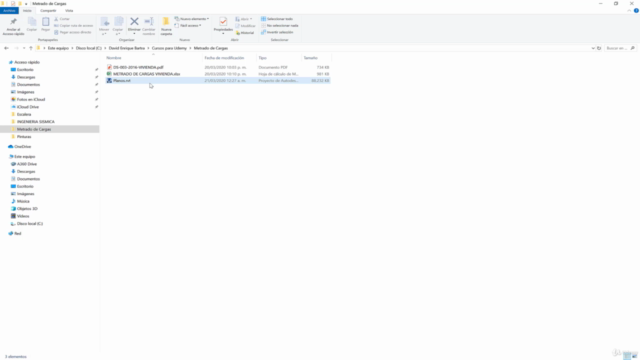Click the help question mark icon
640x360 pixels.
click(636, 11)
